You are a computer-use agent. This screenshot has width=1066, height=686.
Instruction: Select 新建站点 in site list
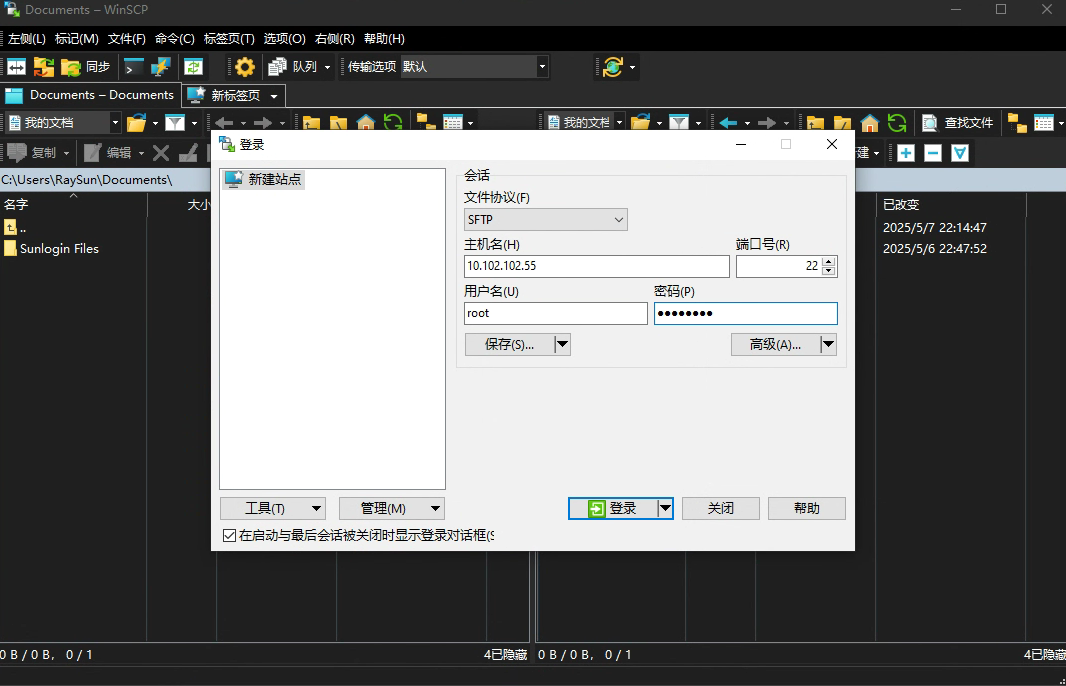point(264,179)
